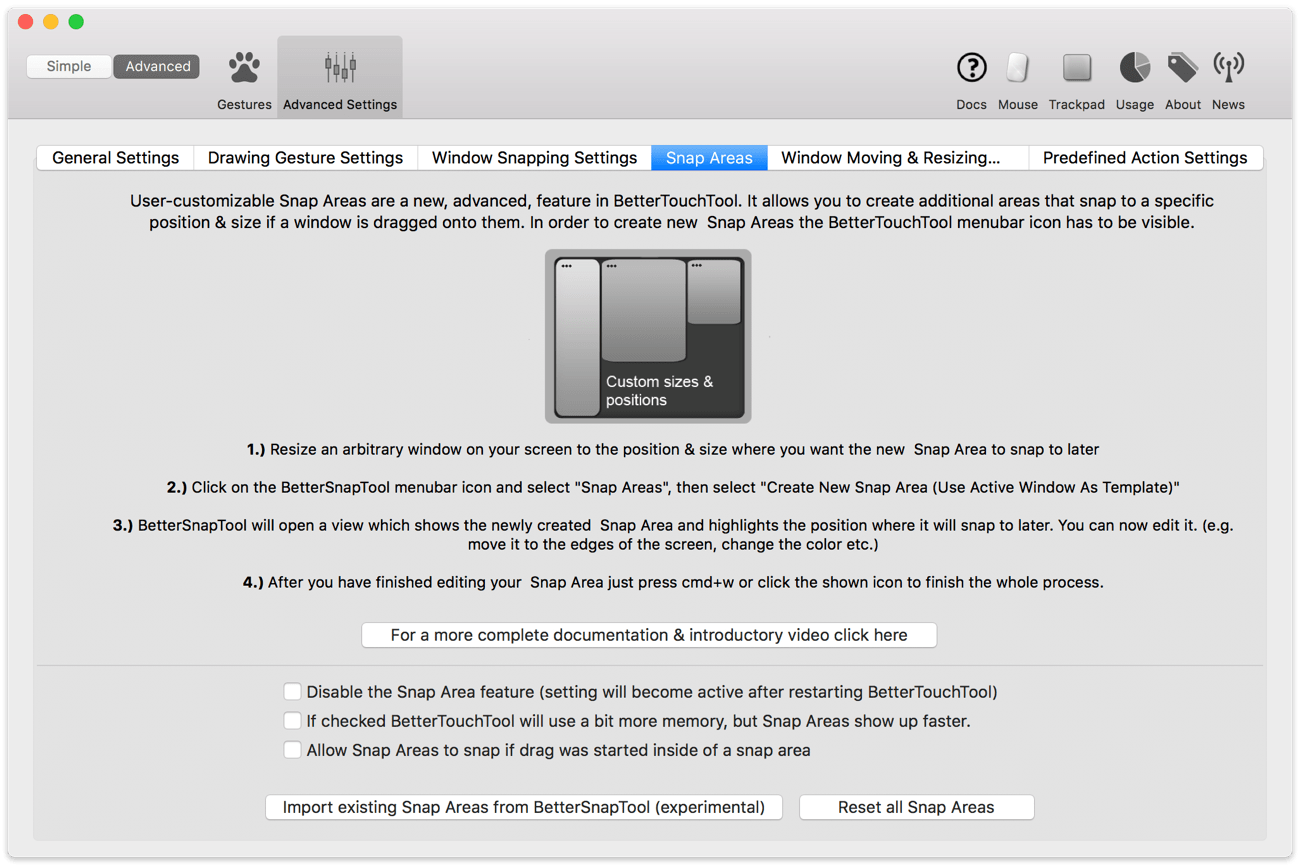Check Disable the Snap Area feature

[292, 692]
